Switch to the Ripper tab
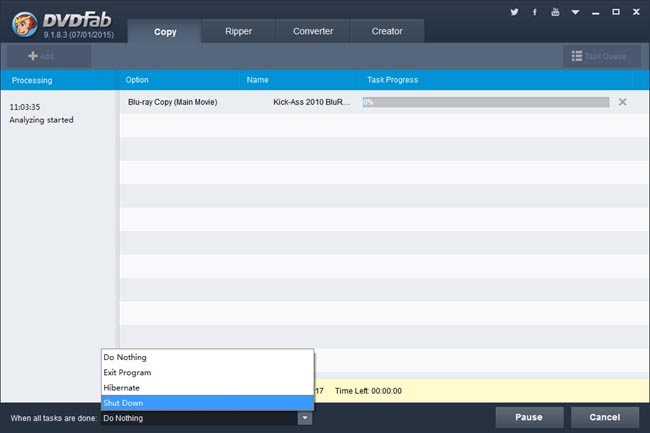 [238, 31]
